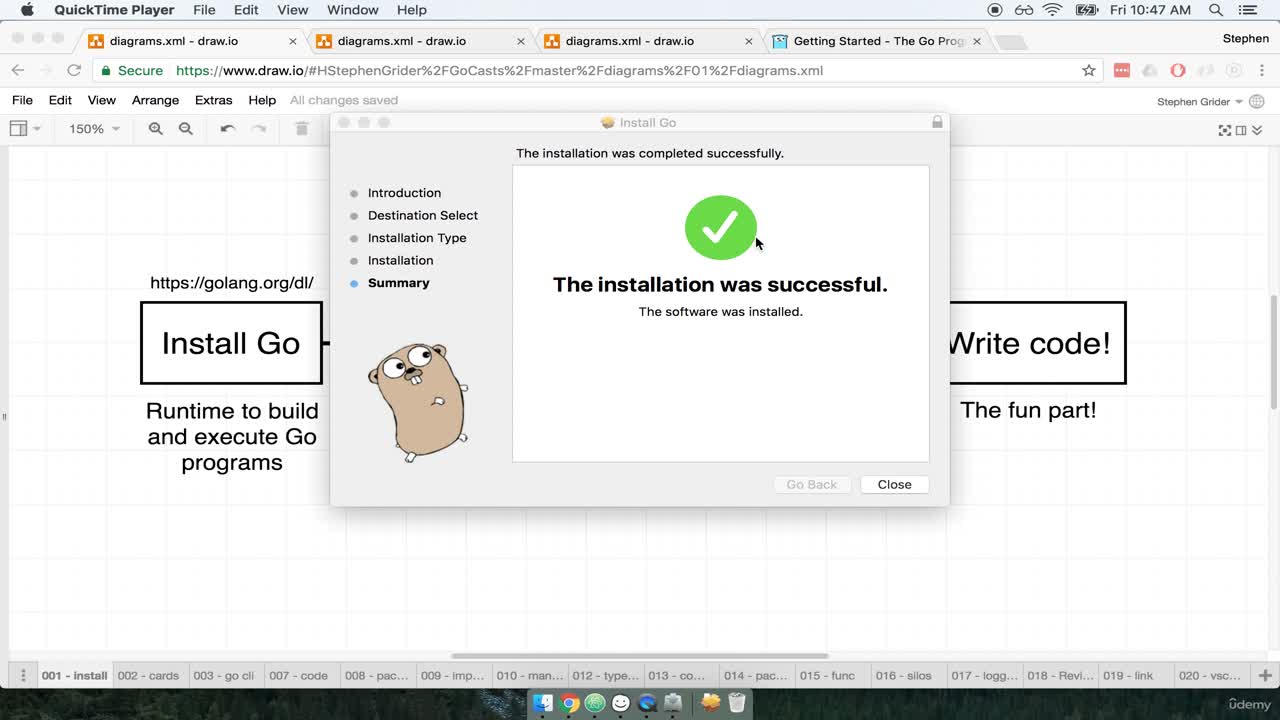Select the 007 - code page tab
Screen dimensions: 1280x720
[x=298, y=675]
